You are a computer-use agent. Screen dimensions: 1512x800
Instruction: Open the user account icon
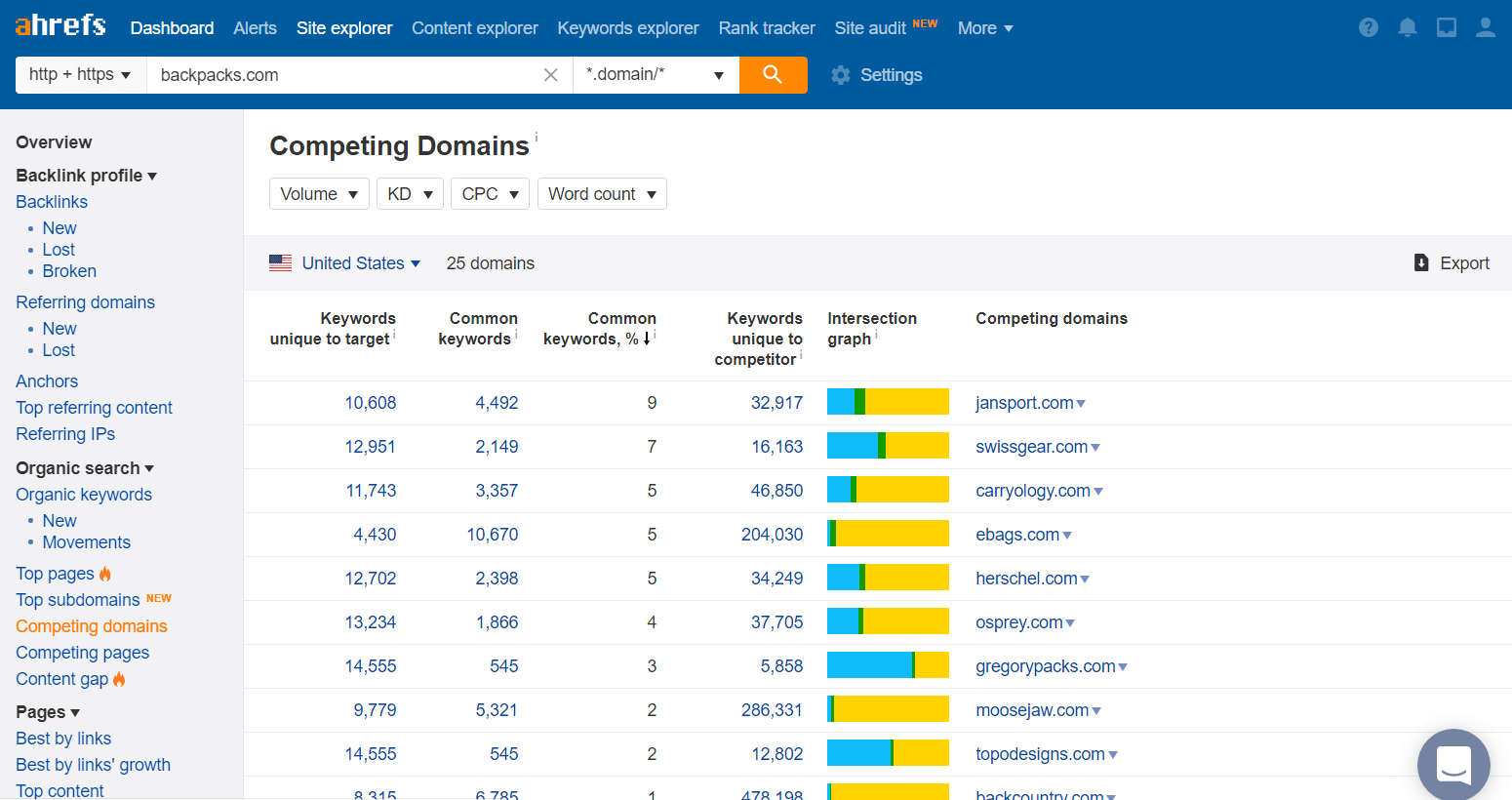click(x=1485, y=27)
